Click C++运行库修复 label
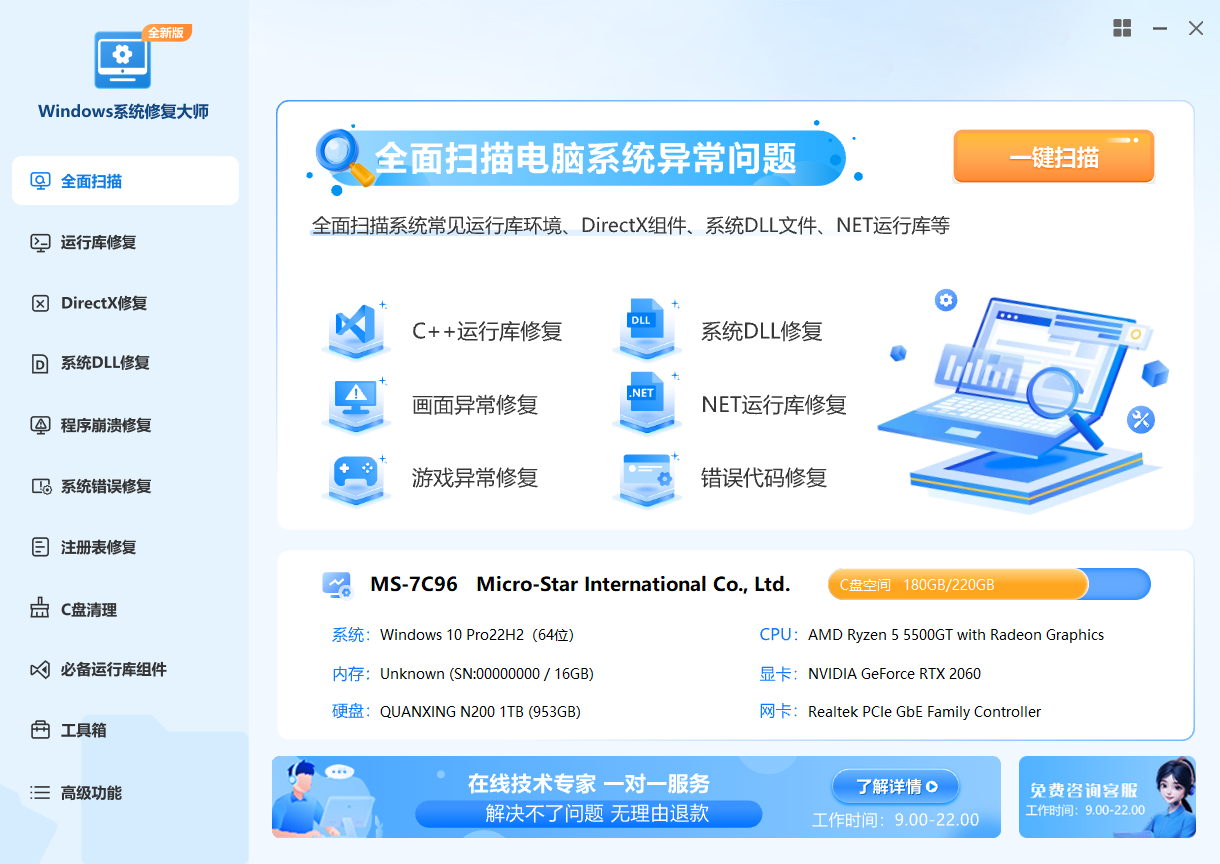Screen dimensions: 1220x864 click(x=487, y=331)
